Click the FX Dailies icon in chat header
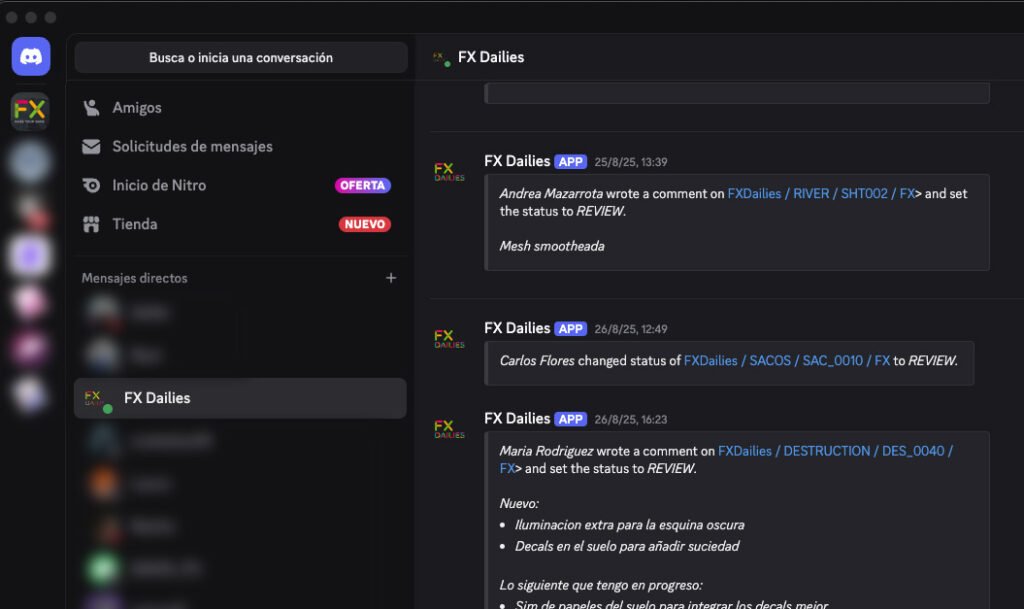1024x609 pixels. coord(441,58)
